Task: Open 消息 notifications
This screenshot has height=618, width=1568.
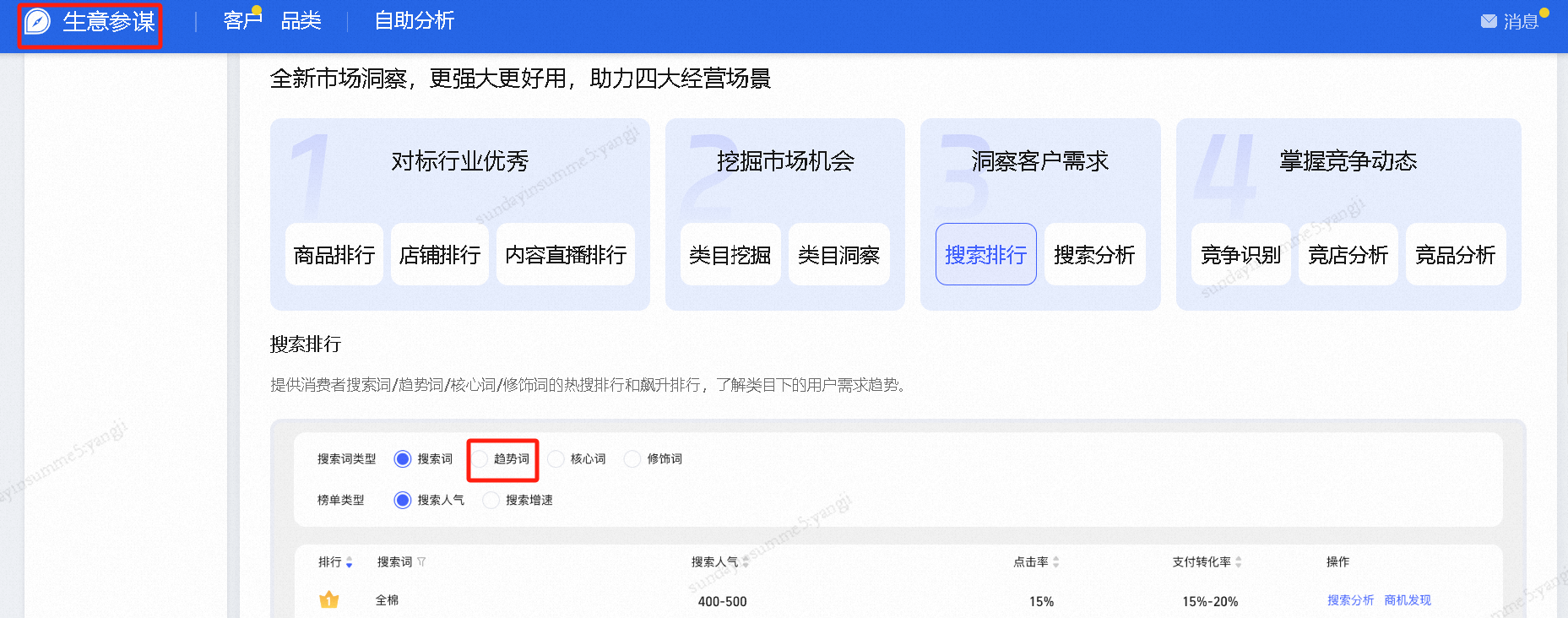Action: [1521, 21]
